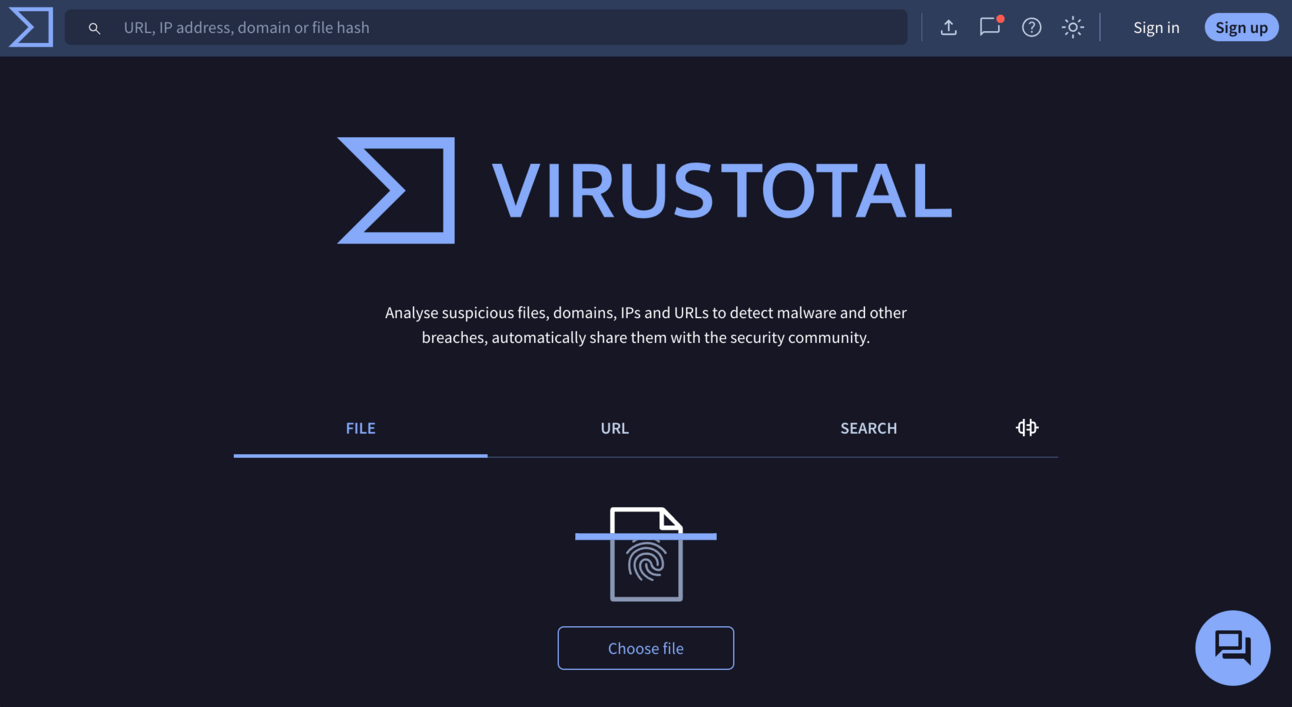1292x707 pixels.
Task: Switch to the URL tab
Action: point(615,428)
